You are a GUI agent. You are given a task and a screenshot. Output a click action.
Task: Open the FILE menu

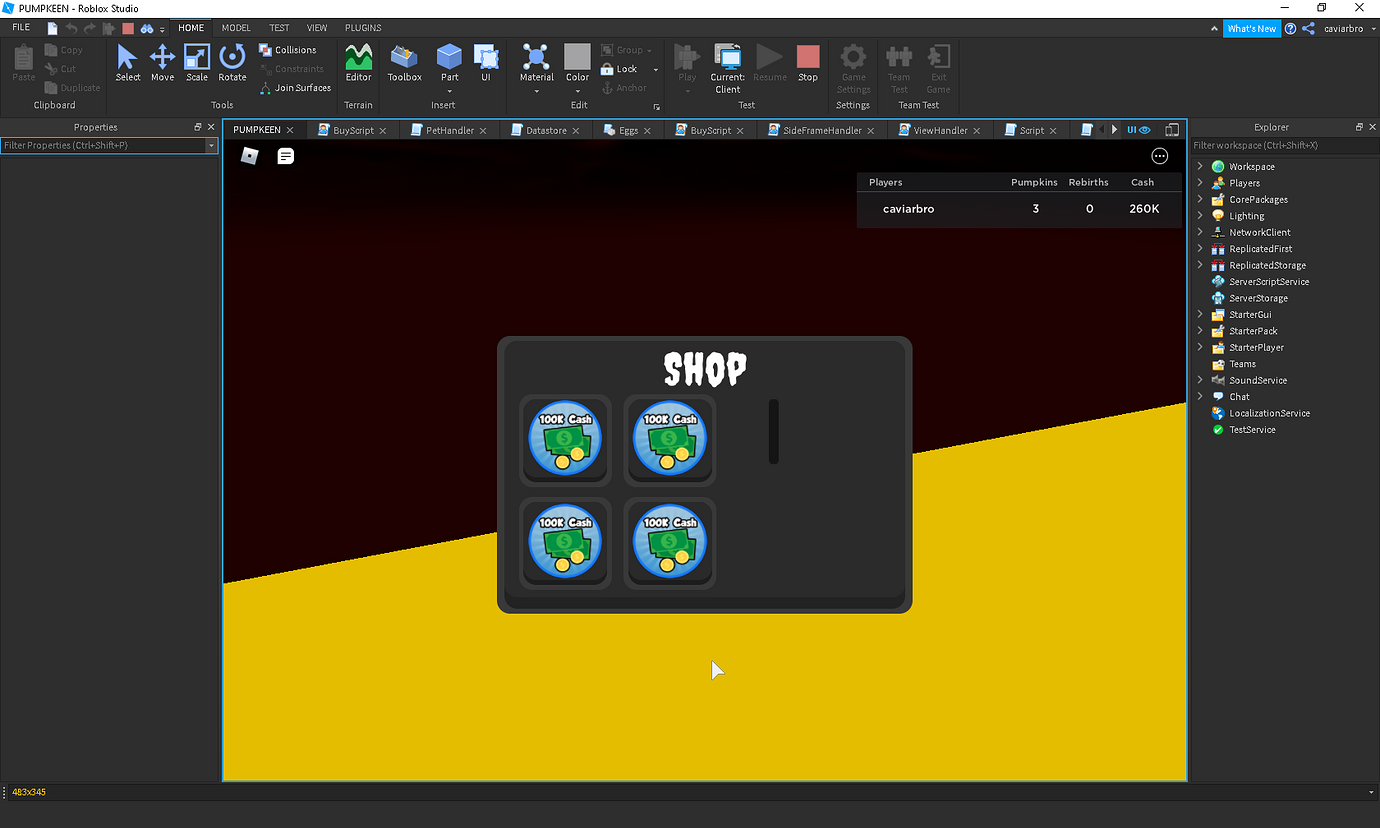21,28
